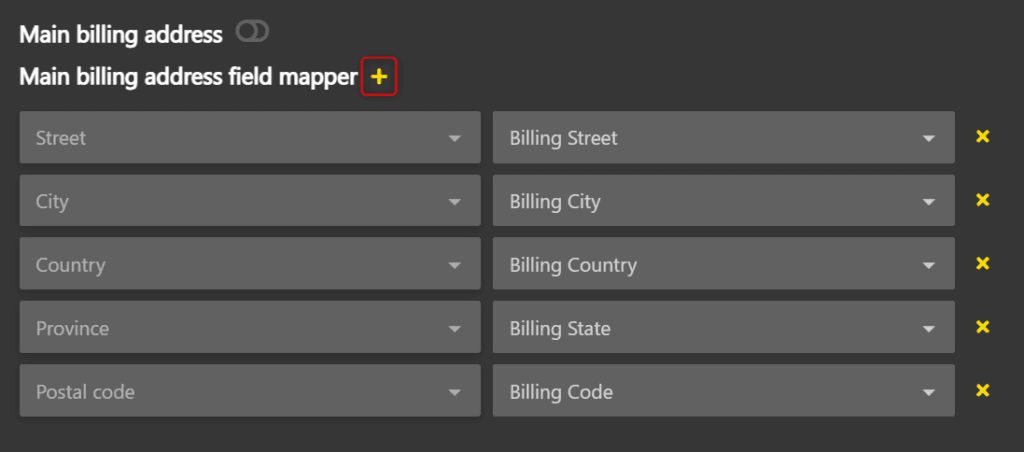Remove the Billing Country mapping row
This screenshot has height=452, width=1024.
[x=982, y=264]
